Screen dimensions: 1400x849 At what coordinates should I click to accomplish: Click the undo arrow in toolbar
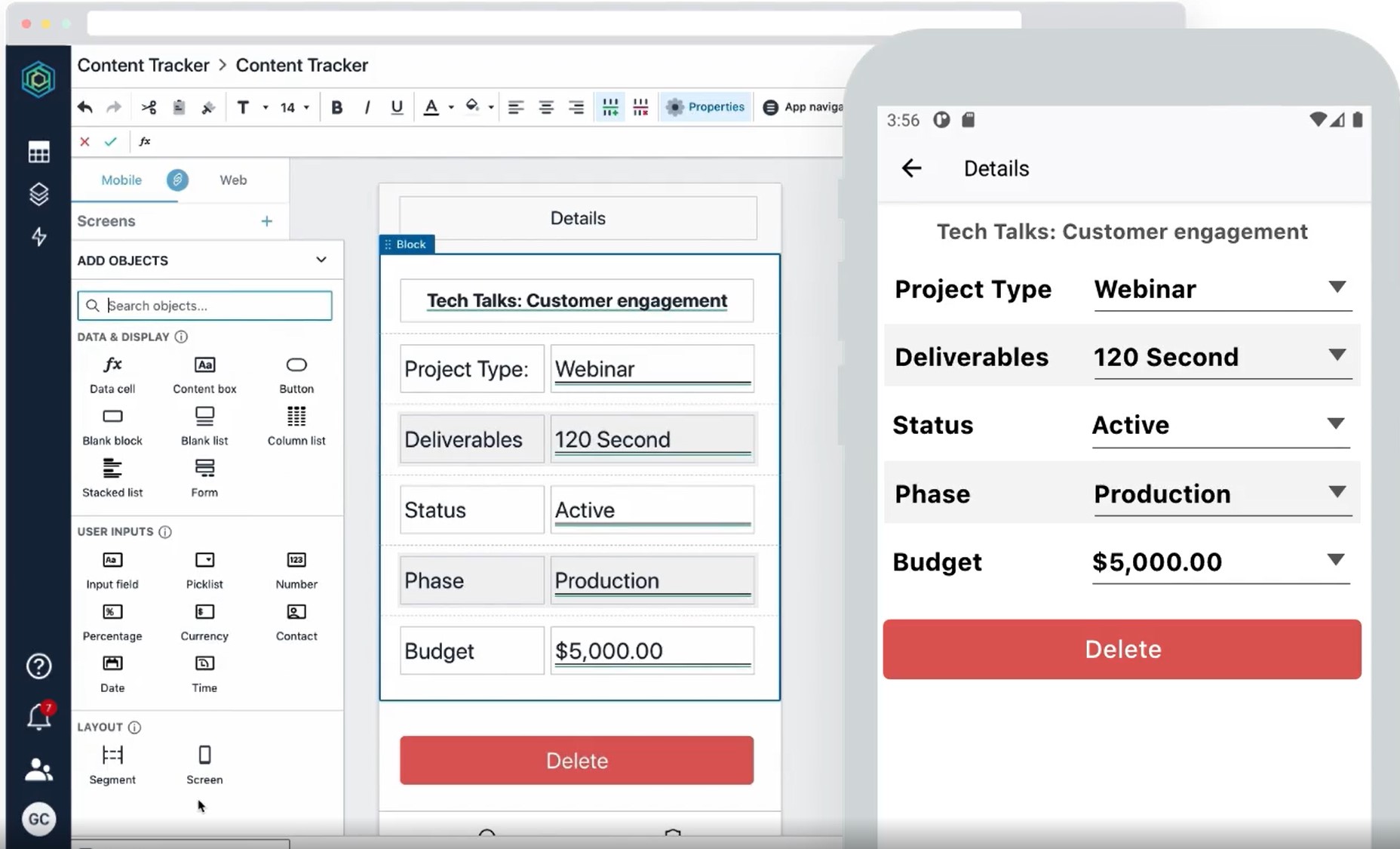click(84, 107)
